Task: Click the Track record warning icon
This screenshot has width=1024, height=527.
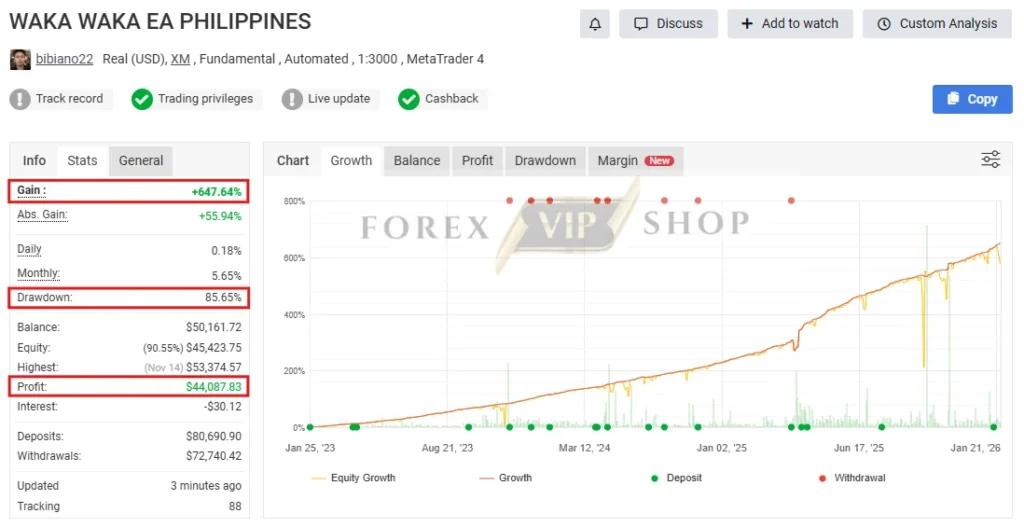Action: [x=20, y=99]
